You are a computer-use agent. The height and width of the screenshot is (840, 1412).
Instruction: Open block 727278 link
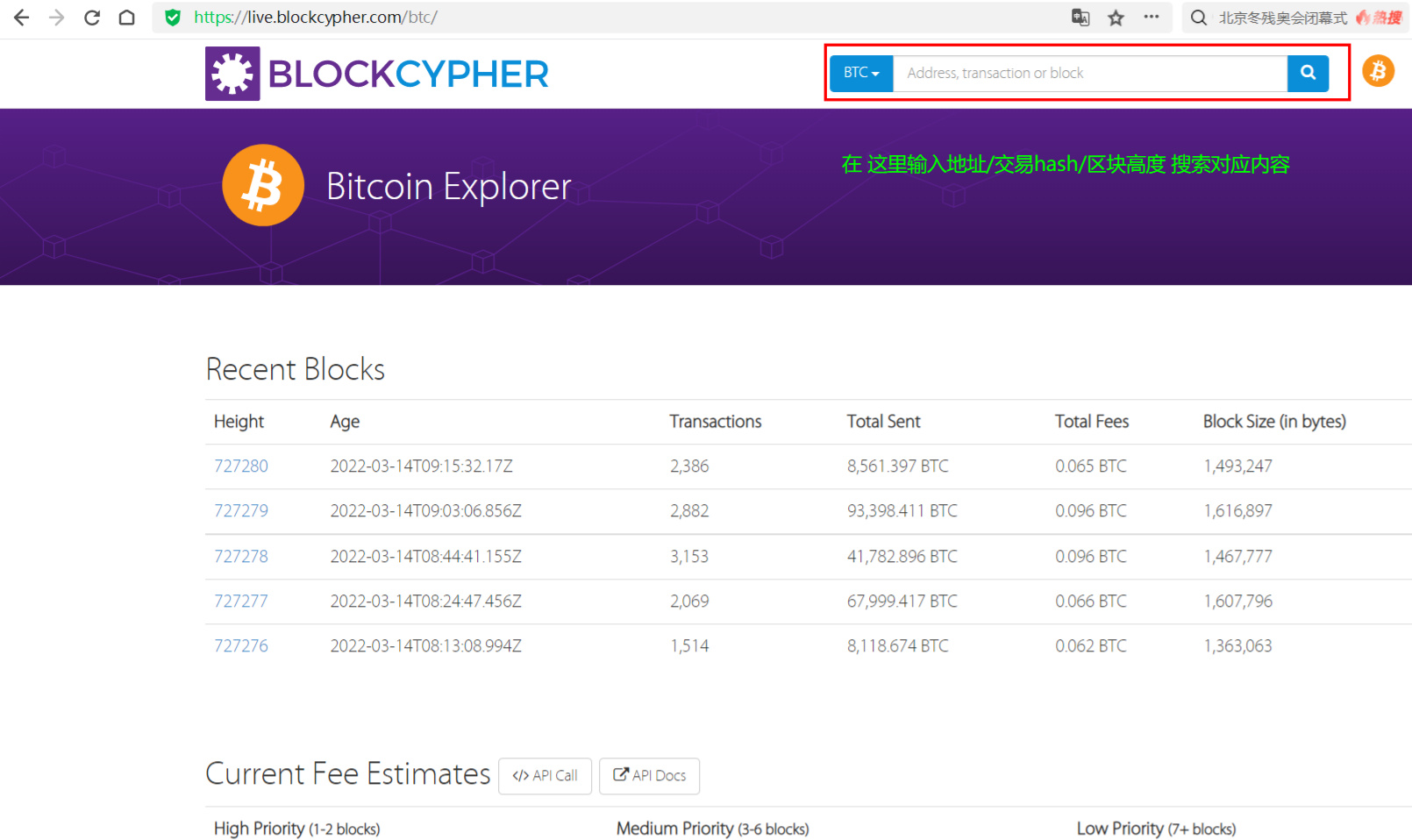point(241,557)
